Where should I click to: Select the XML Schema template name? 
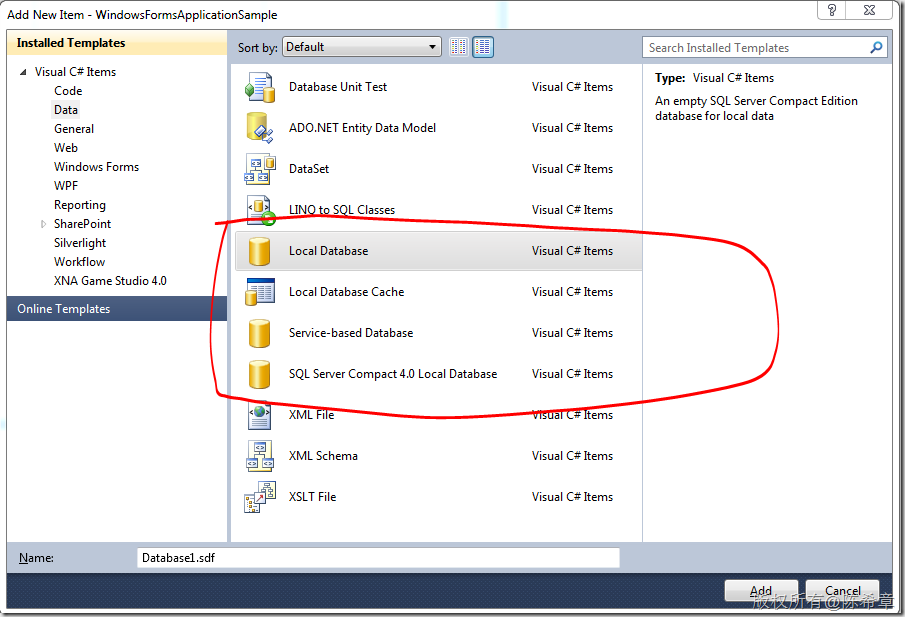pyautogui.click(x=323, y=455)
